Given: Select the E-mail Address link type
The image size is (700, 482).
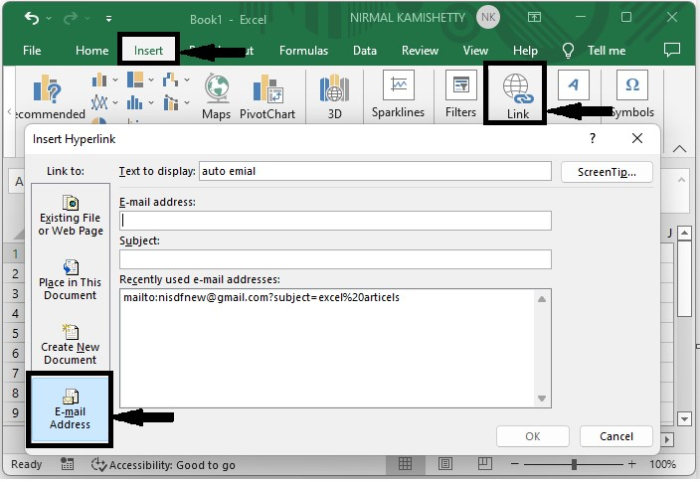Looking at the screenshot, I should pos(70,409).
